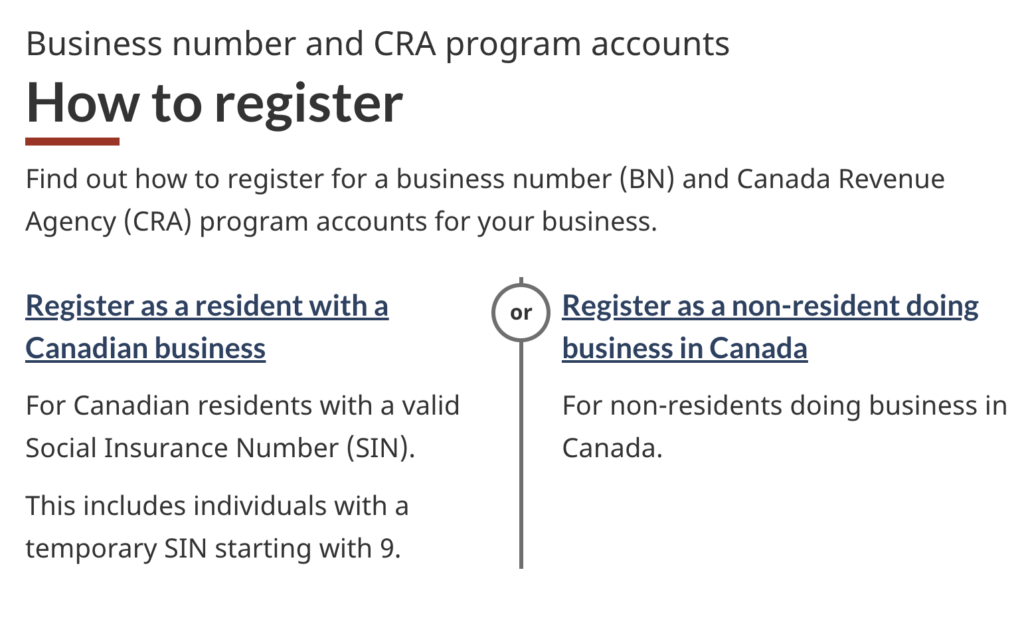The height and width of the screenshot is (618, 1024).
Task: Click the 'How to register' main heading
Action: tap(214, 103)
